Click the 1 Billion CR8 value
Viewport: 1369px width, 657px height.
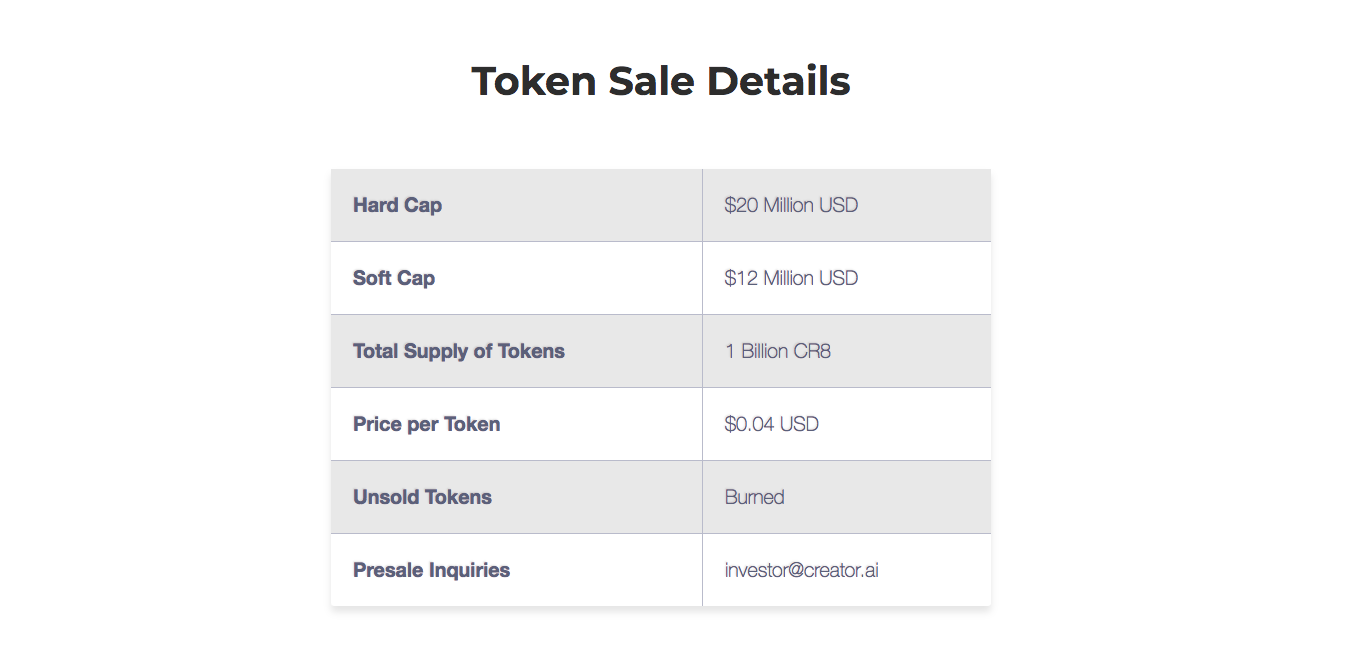point(778,351)
